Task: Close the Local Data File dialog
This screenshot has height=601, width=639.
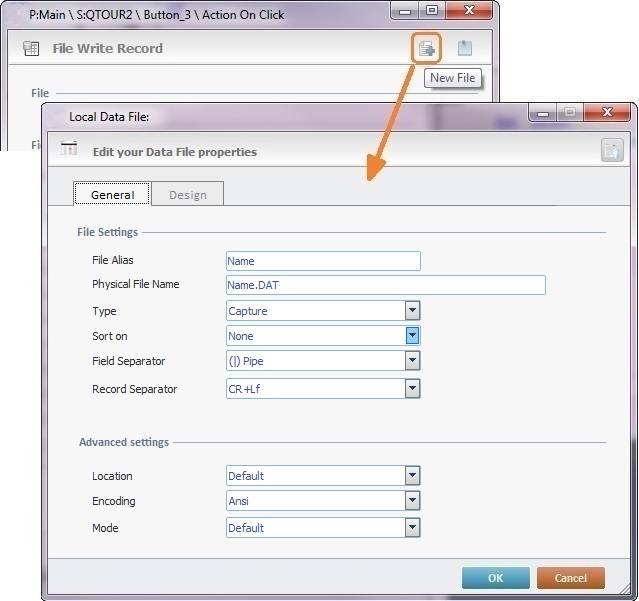Action: [x=607, y=115]
